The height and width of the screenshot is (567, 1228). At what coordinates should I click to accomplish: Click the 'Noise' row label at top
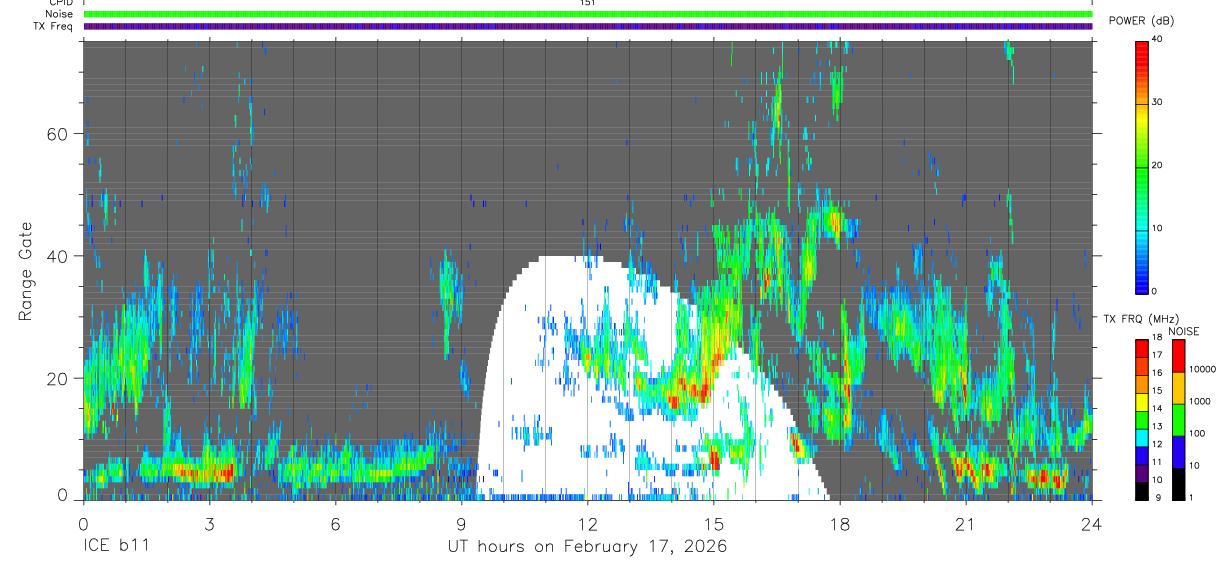(58, 14)
